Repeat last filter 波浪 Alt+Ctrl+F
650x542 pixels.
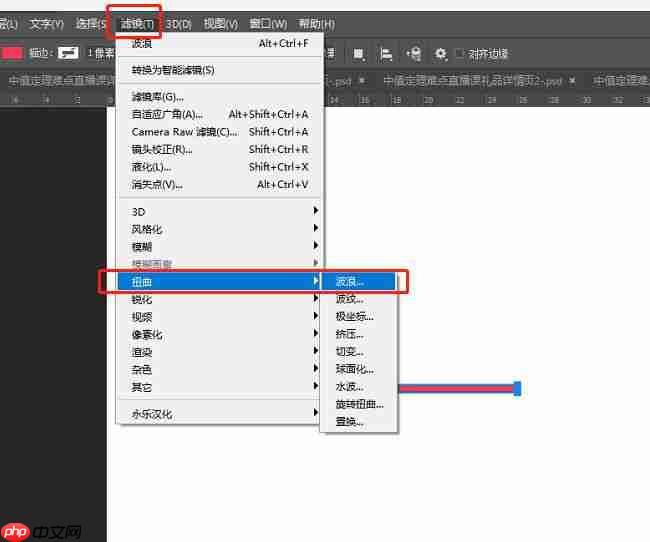(x=220, y=43)
